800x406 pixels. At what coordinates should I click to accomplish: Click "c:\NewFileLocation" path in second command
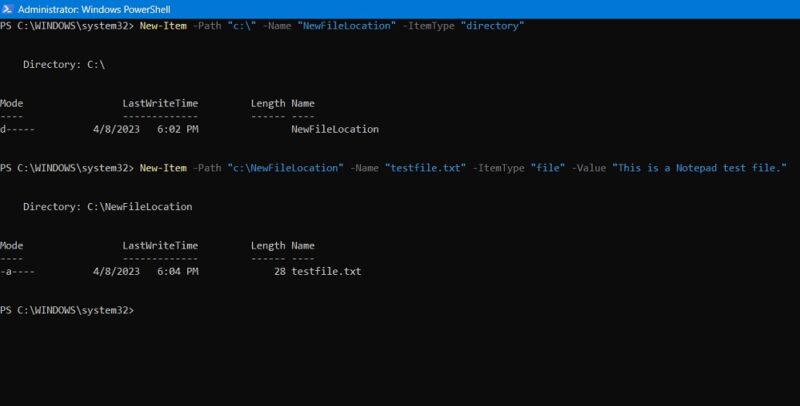pyautogui.click(x=286, y=167)
